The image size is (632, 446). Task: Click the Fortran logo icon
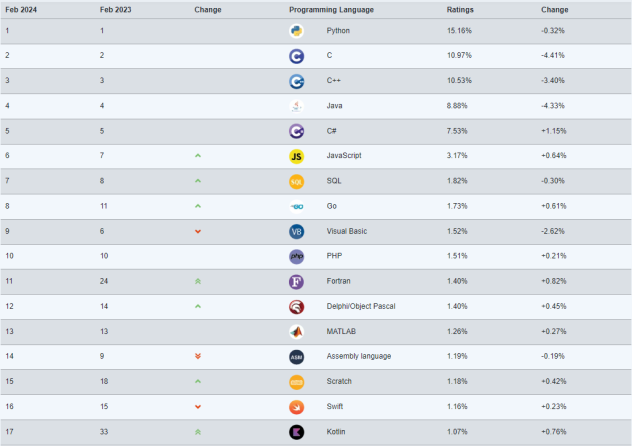point(296,281)
